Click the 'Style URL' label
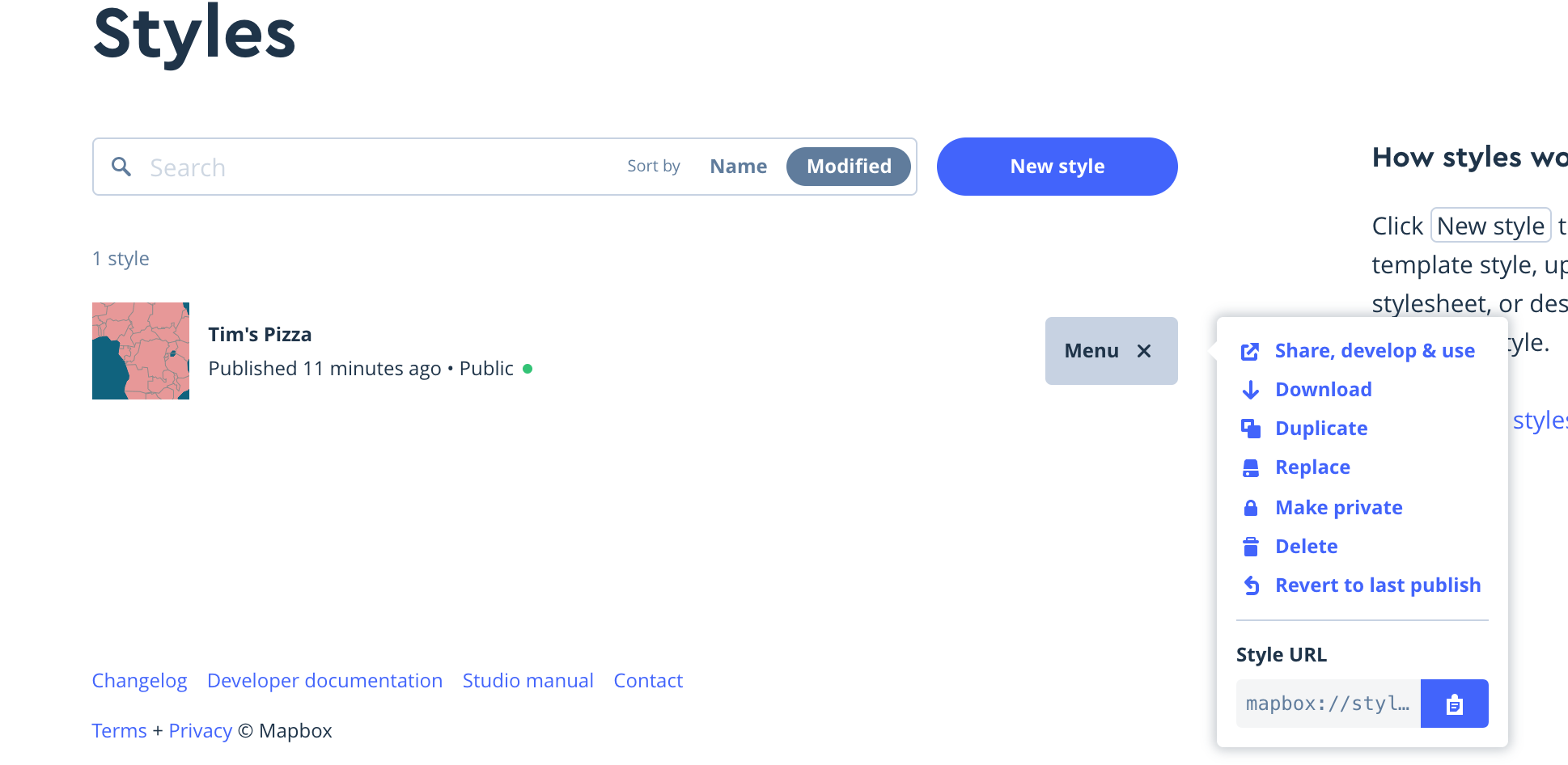Image resolution: width=1568 pixels, height=765 pixels. [x=1281, y=655]
